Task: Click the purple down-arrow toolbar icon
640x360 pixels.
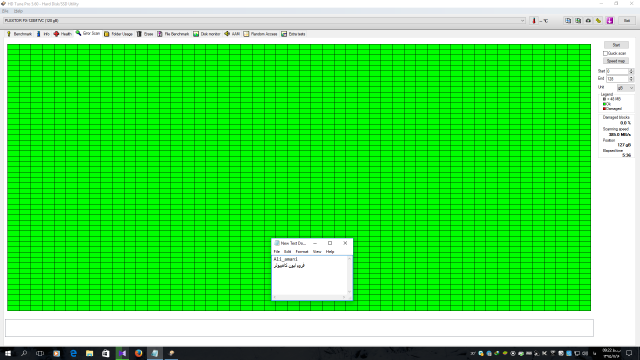Action: pyautogui.click(x=610, y=20)
